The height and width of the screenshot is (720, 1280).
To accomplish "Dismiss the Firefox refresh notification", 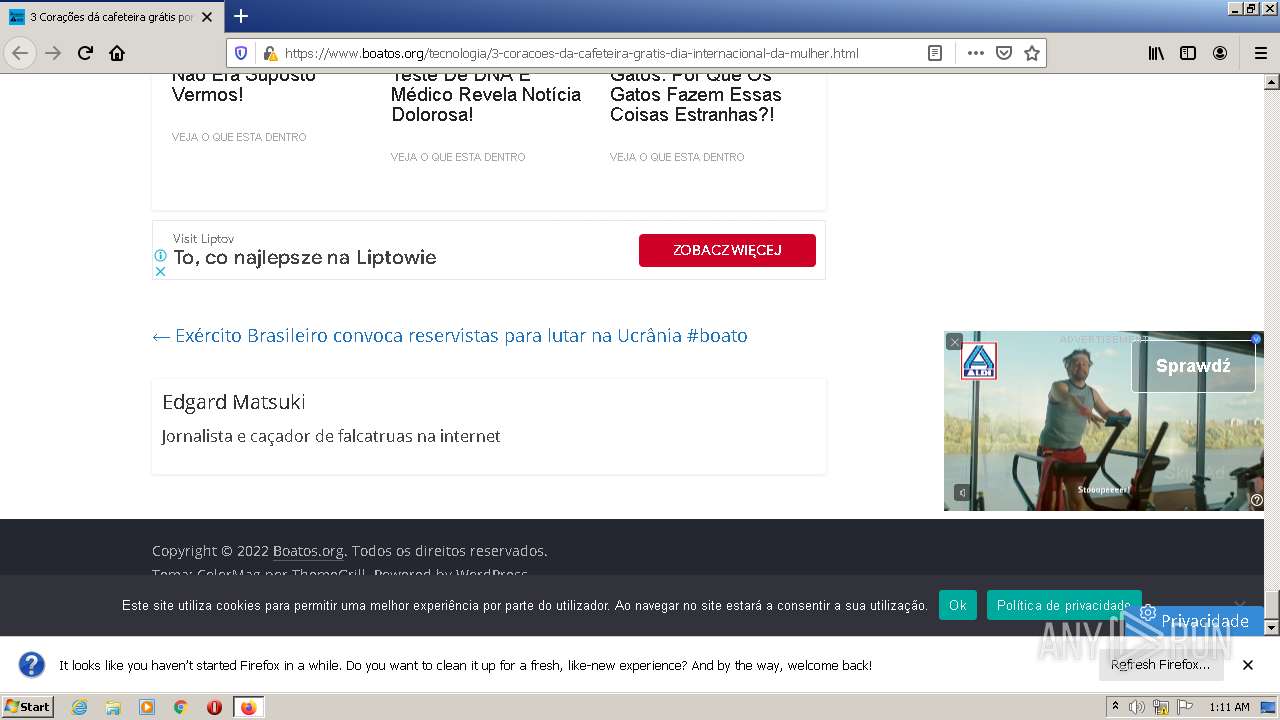I will pyautogui.click(x=1248, y=665).
